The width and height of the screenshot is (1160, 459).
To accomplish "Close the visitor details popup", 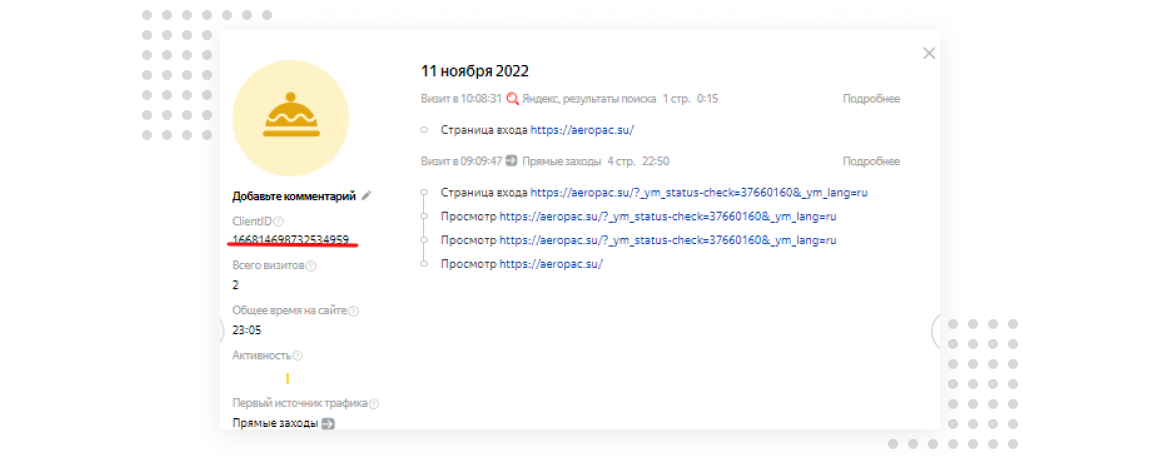I will [x=929, y=54].
